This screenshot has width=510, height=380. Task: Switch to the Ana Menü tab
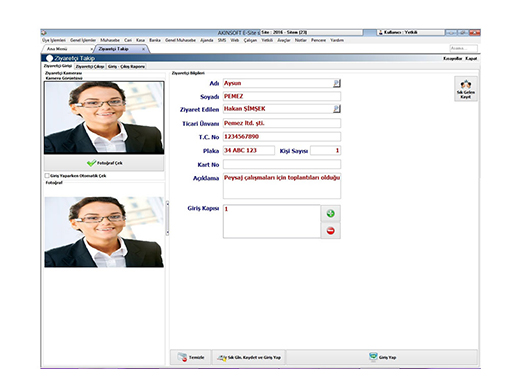click(57, 49)
